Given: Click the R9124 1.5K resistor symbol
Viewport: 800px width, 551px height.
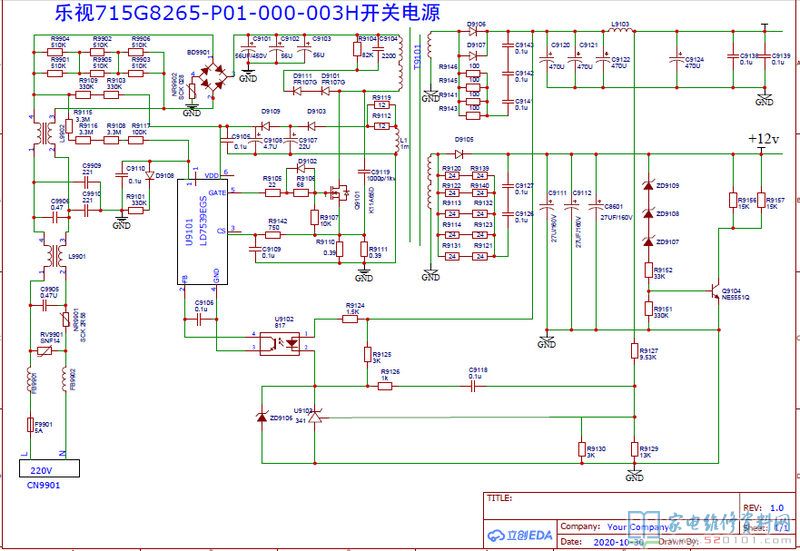Looking at the screenshot, I should (x=350, y=319).
